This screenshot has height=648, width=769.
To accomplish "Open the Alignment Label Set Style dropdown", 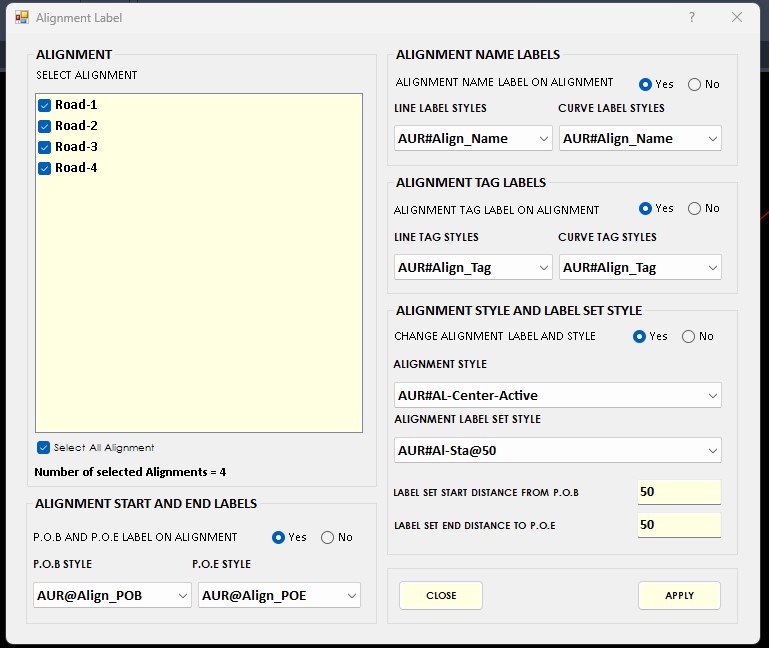I will [557, 451].
